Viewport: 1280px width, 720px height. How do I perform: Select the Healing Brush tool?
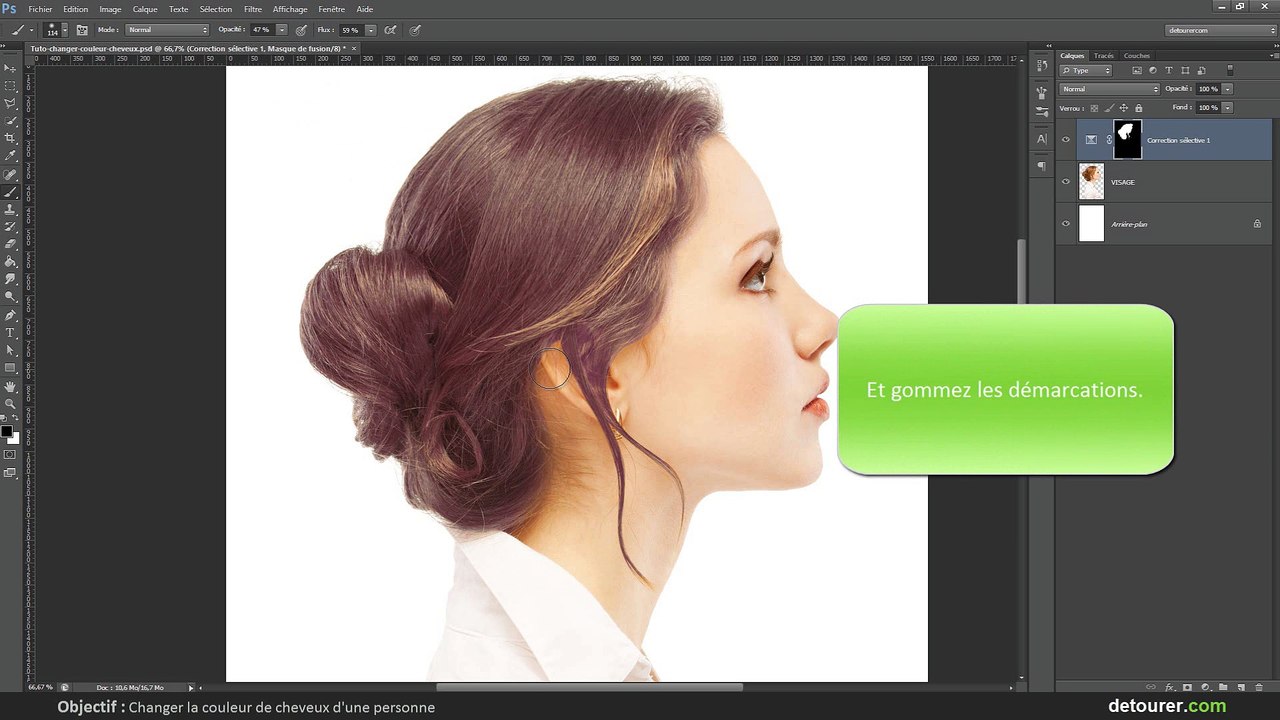pos(11,174)
